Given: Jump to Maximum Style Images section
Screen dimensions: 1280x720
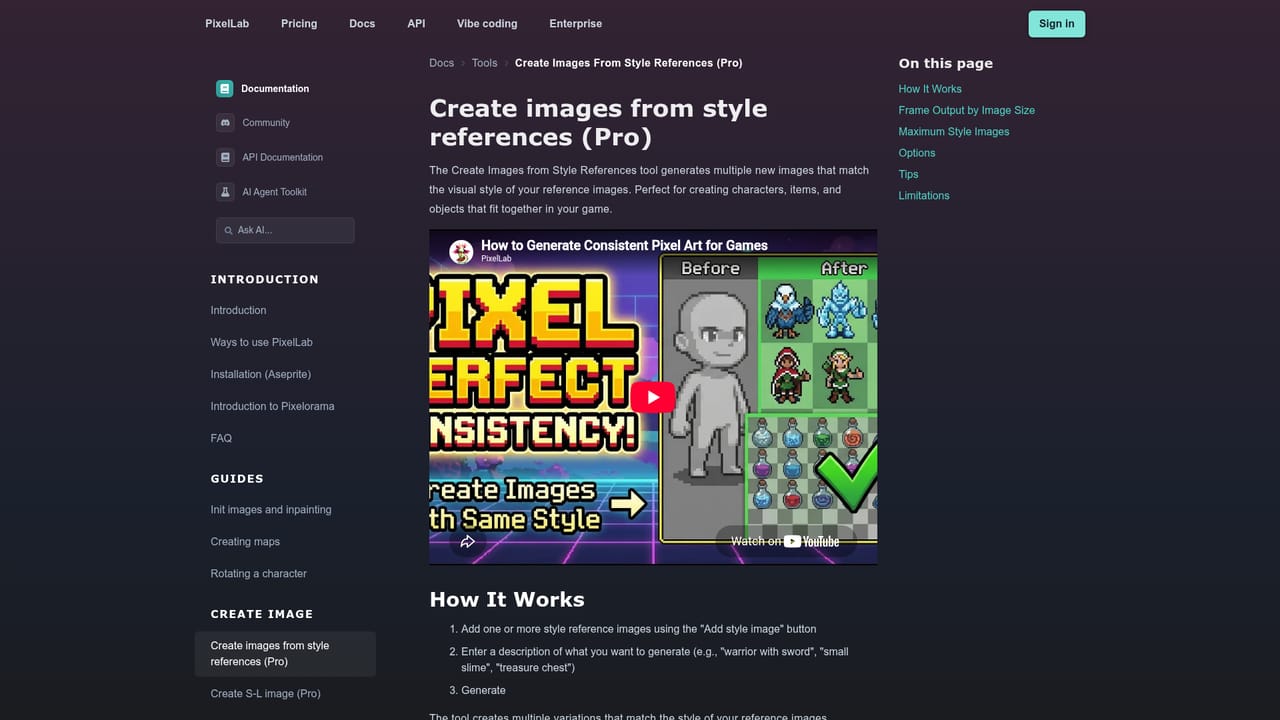Looking at the screenshot, I should point(954,132).
